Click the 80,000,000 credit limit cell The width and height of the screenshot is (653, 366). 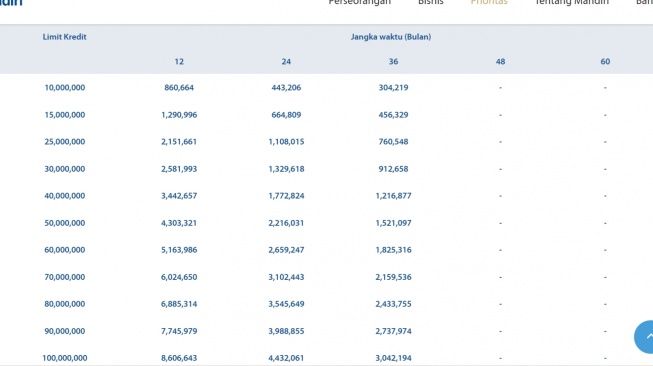click(x=65, y=304)
